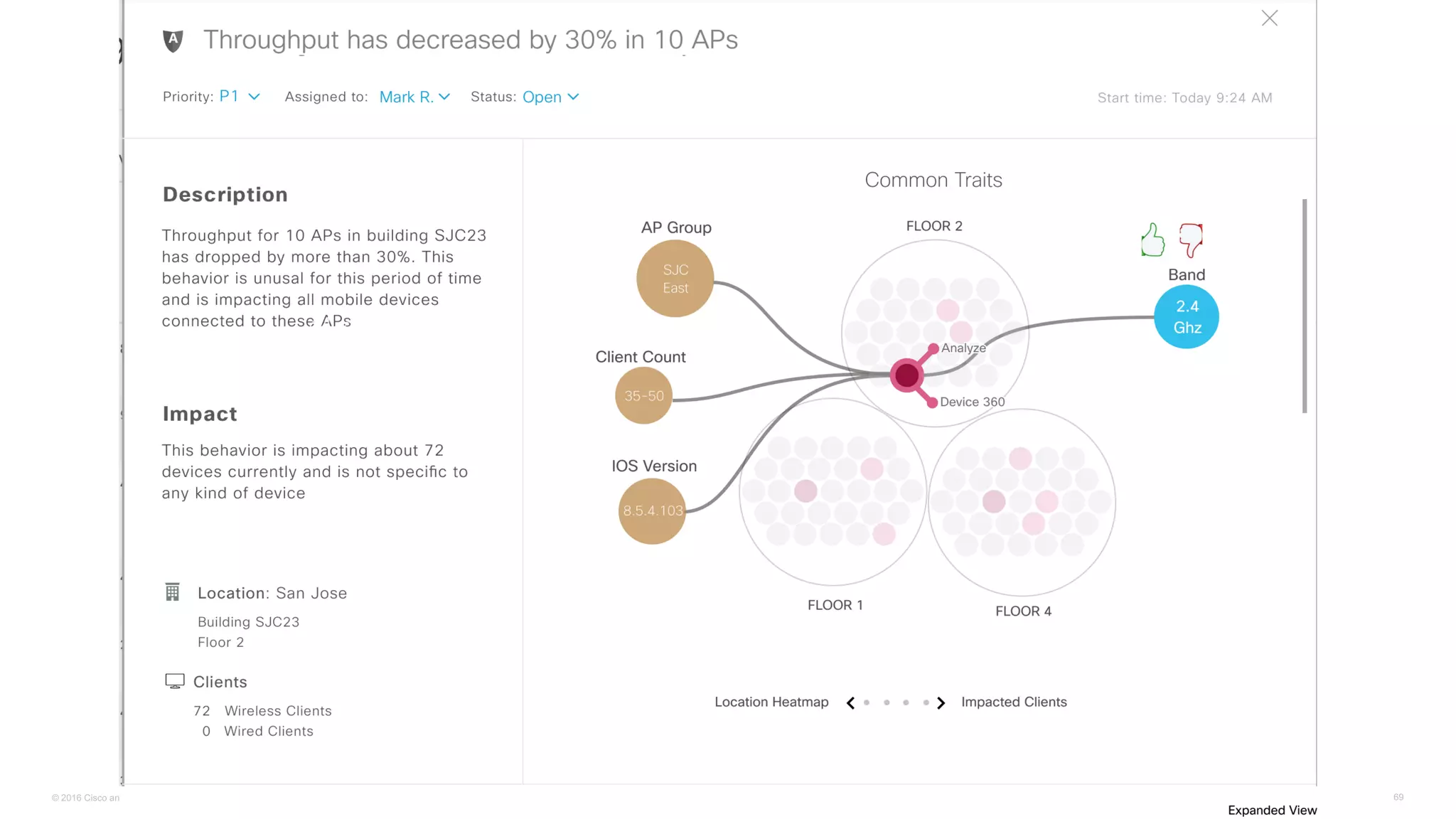Select the SJC East AP group bubble
This screenshot has width=1456, height=819.
pos(675,279)
